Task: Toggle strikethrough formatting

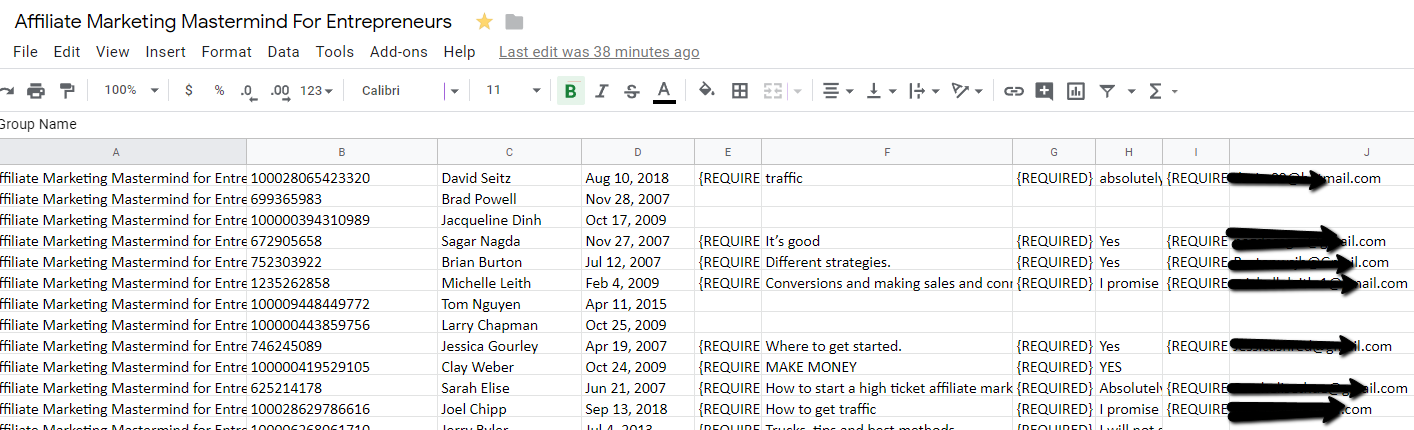Action: (x=632, y=91)
